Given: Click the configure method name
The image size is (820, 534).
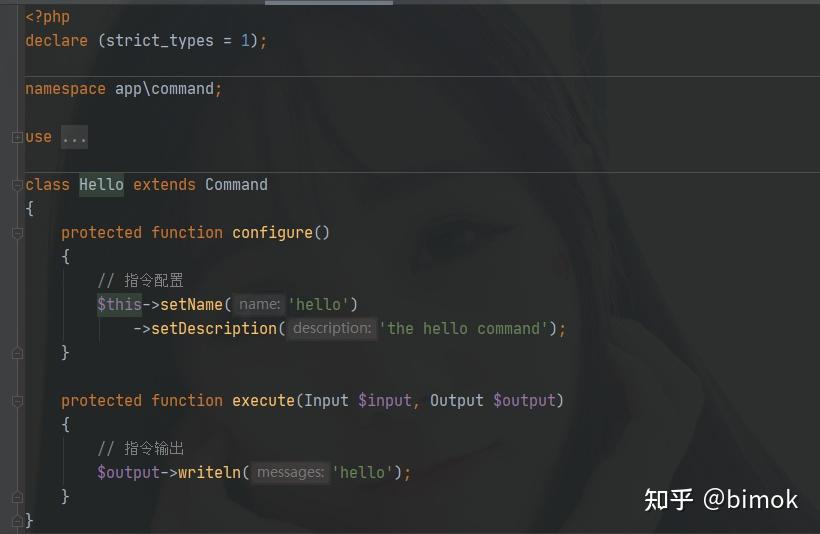Looking at the screenshot, I should [x=272, y=233].
